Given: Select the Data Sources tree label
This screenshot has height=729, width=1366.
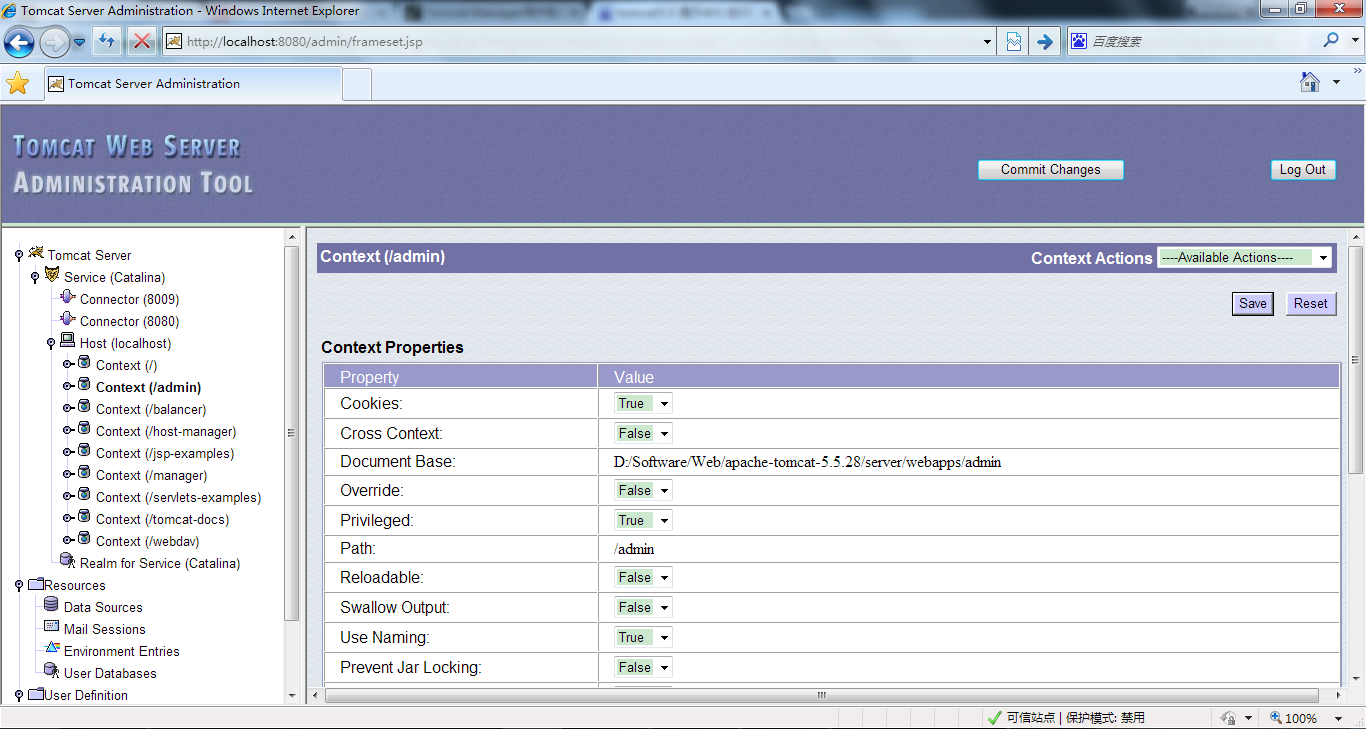Looking at the screenshot, I should pyautogui.click(x=103, y=607).
